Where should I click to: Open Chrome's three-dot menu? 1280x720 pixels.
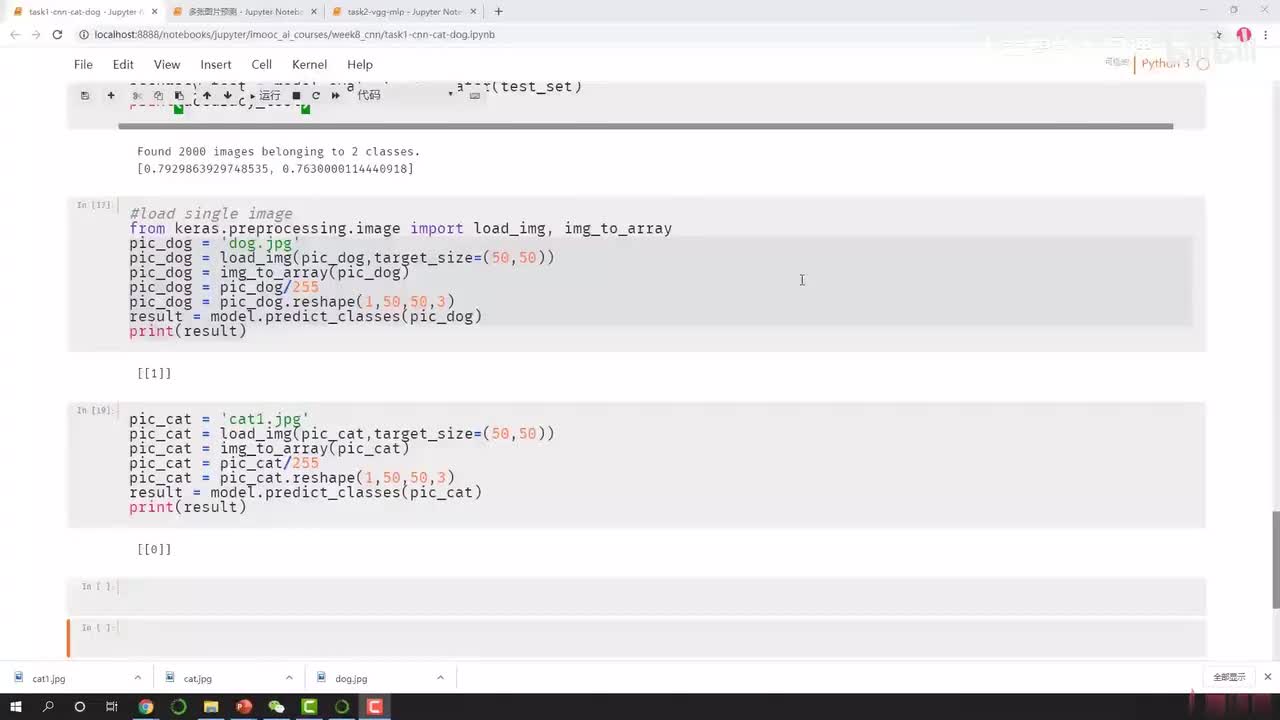click(x=1266, y=35)
